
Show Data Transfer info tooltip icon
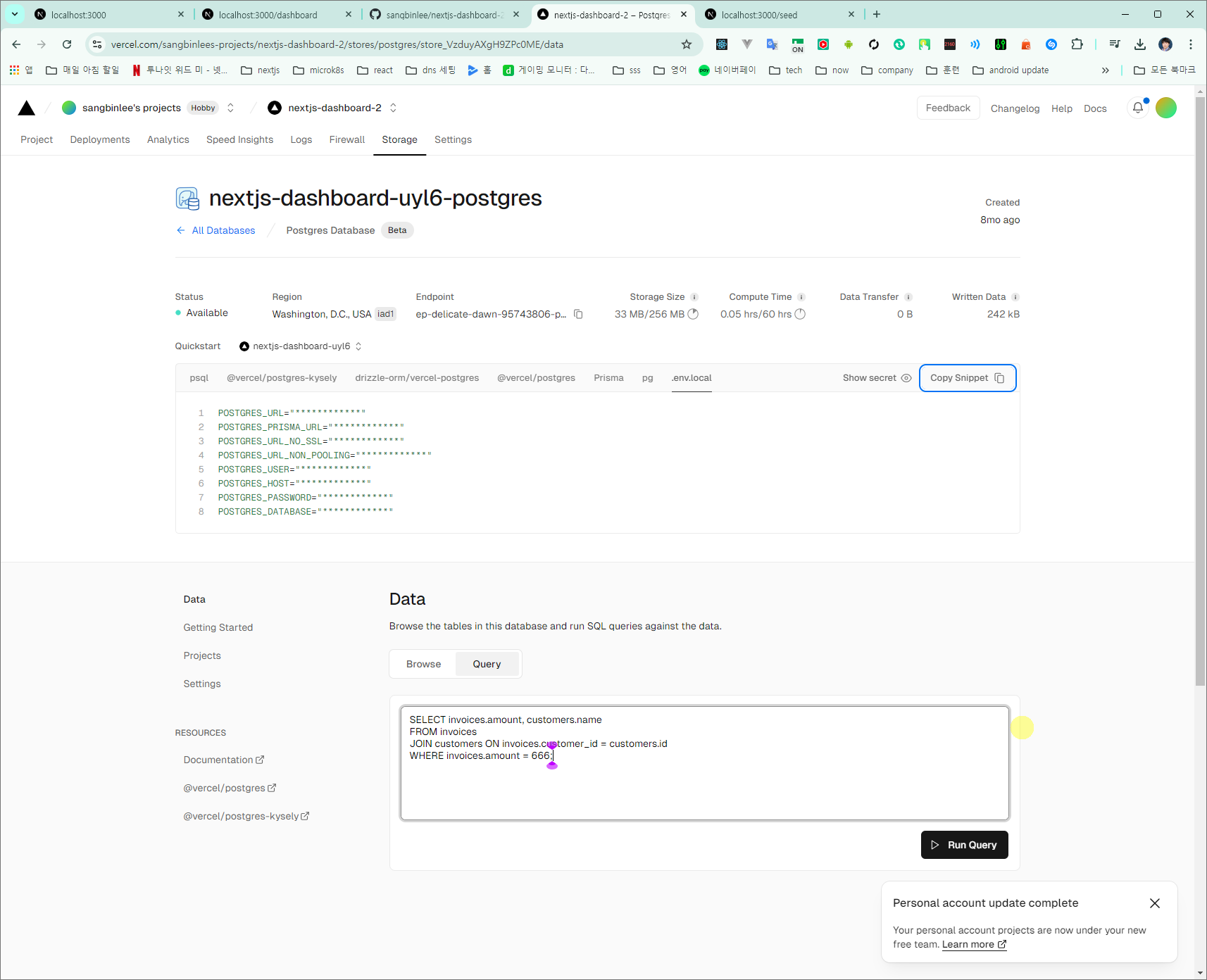pos(908,297)
